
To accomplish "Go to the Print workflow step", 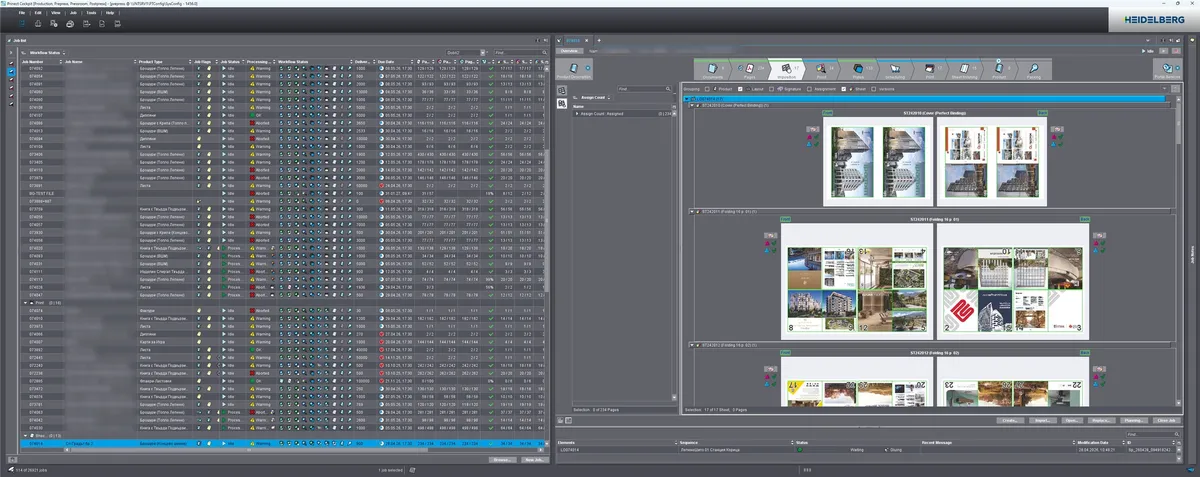I will tap(930, 69).
